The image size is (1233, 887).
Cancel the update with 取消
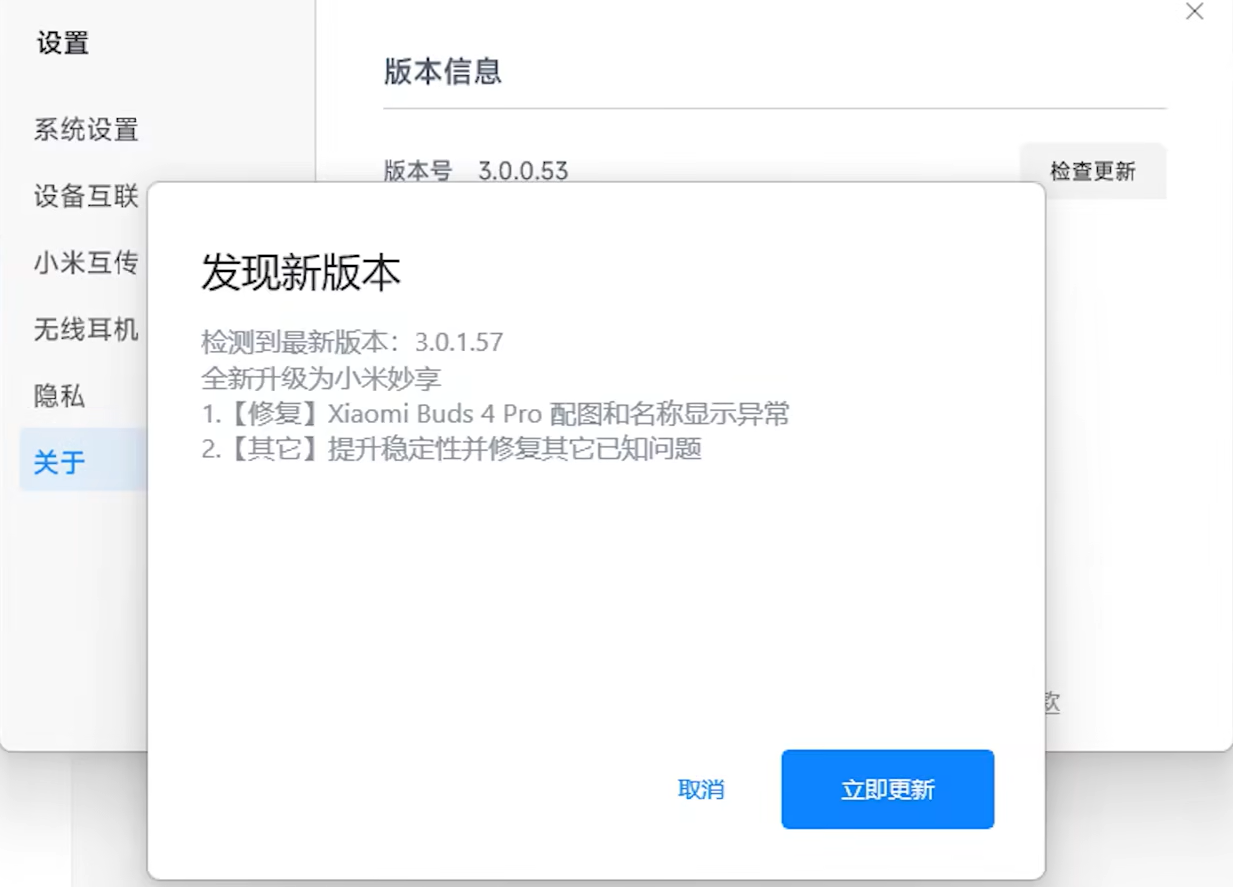pos(701,789)
